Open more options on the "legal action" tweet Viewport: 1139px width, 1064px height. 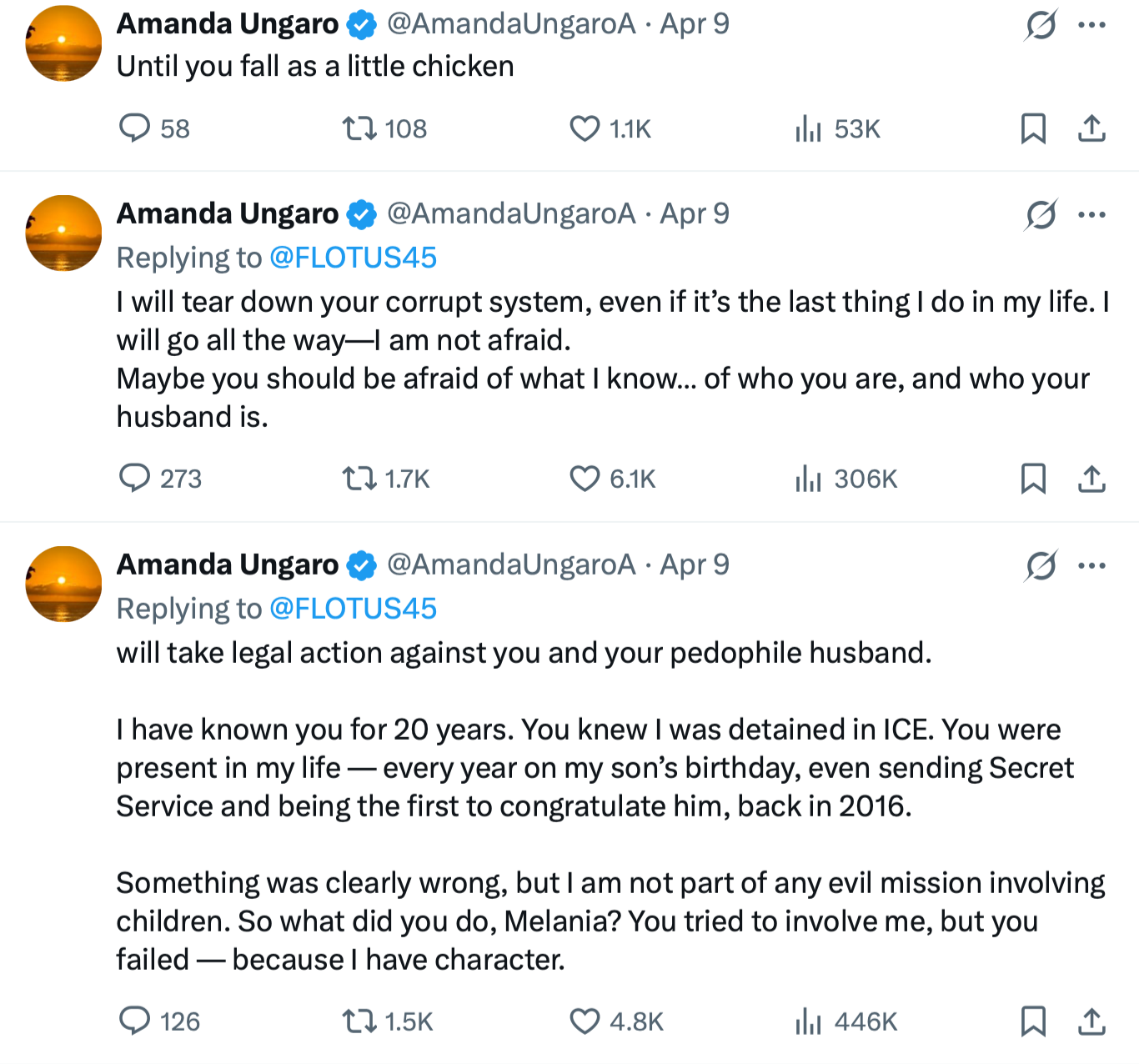(1091, 566)
